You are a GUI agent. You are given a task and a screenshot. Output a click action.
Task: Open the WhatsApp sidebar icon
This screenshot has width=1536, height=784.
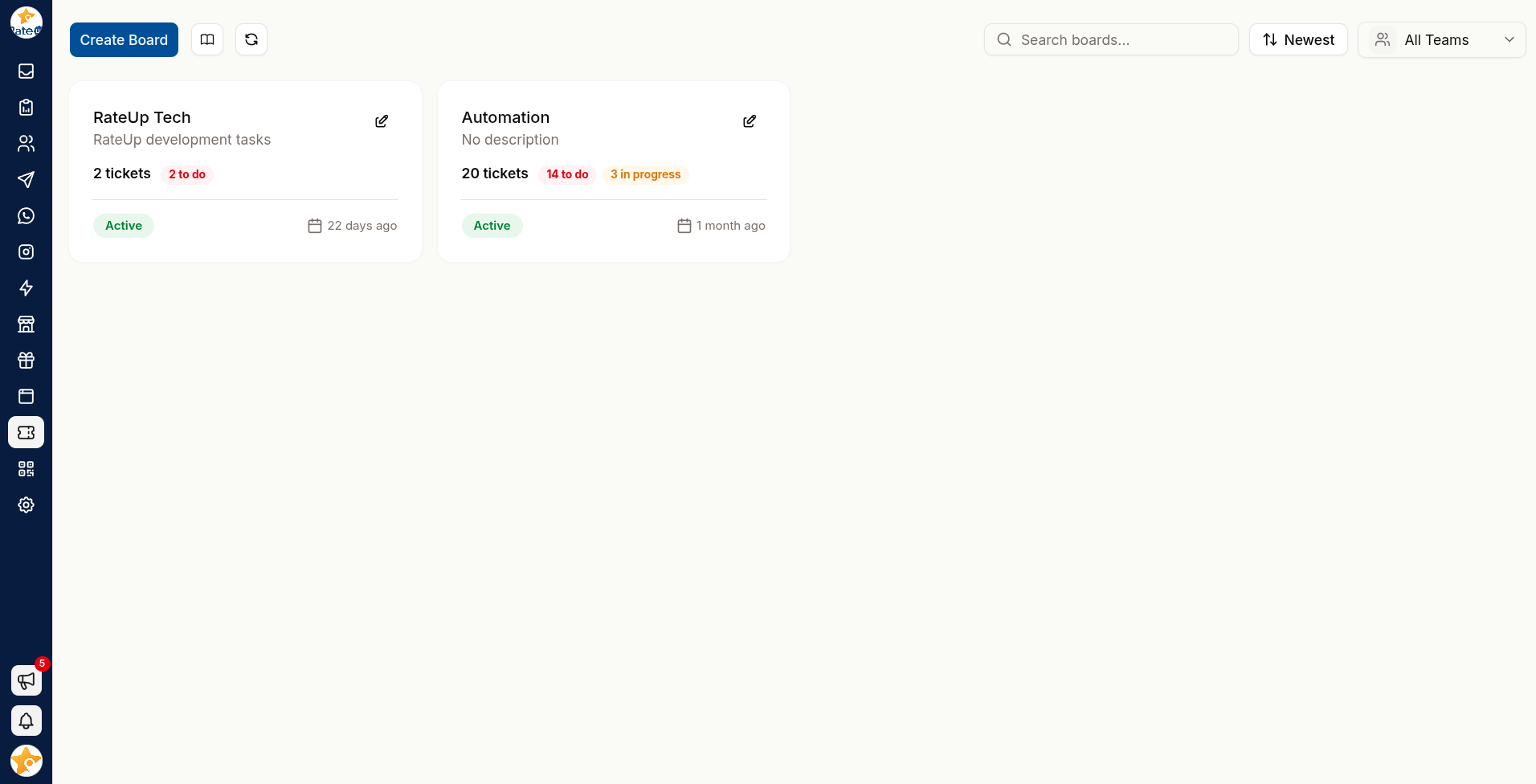coord(26,216)
